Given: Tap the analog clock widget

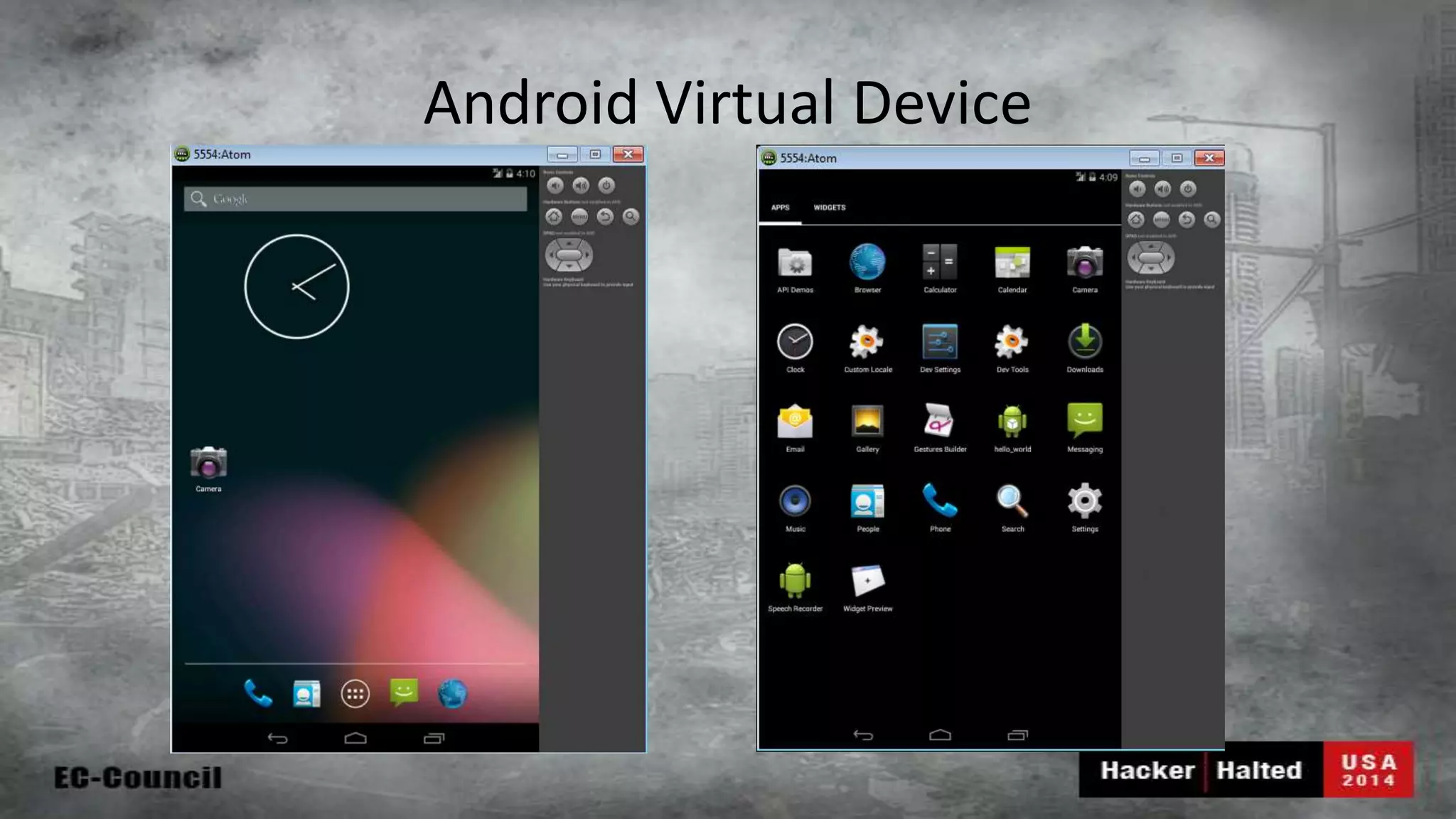Looking at the screenshot, I should click(296, 287).
